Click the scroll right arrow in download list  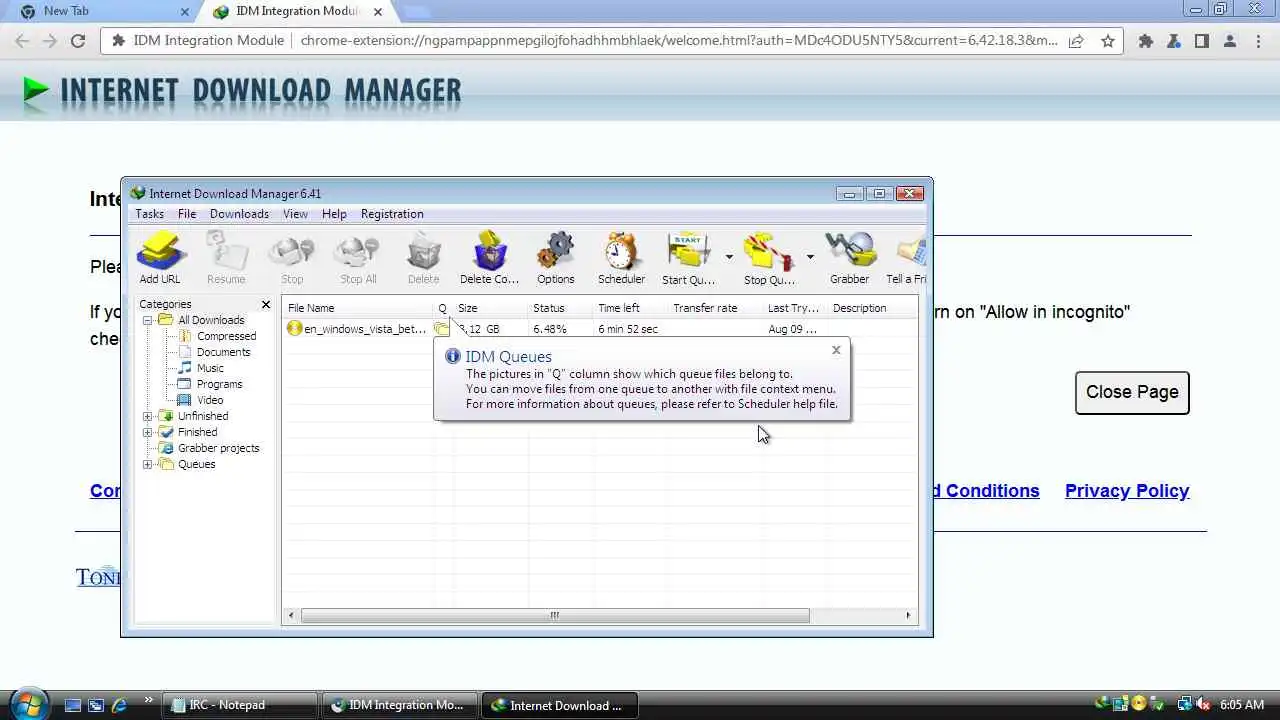coord(908,616)
